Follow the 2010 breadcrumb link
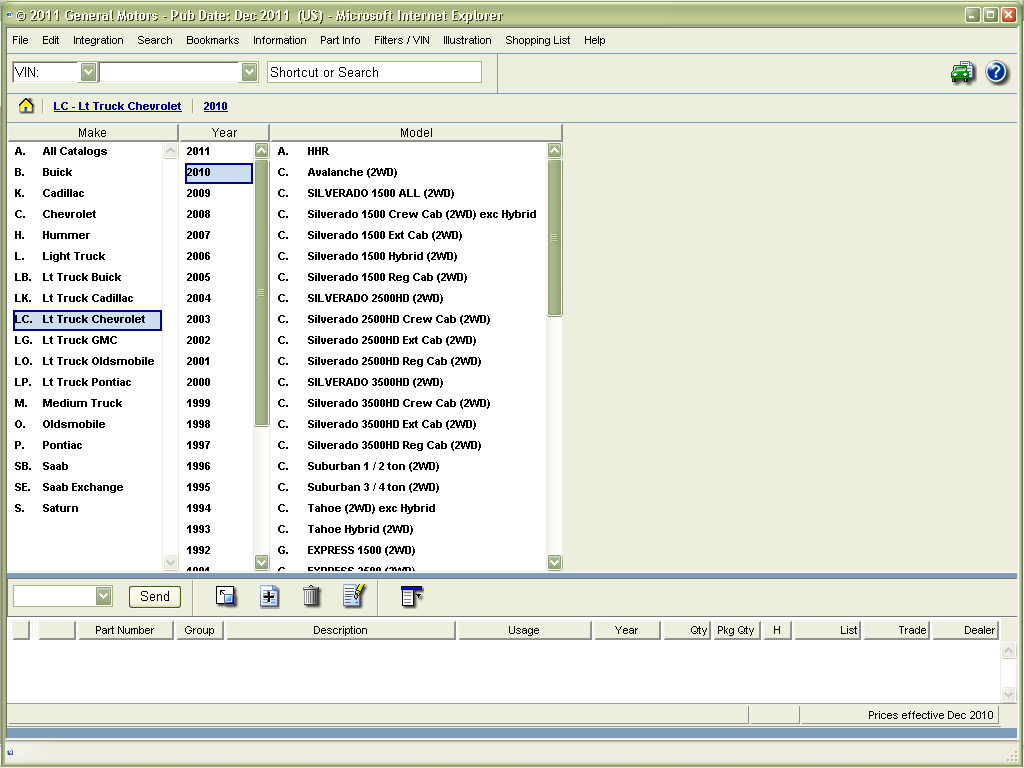The width and height of the screenshot is (1024, 768). click(216, 106)
